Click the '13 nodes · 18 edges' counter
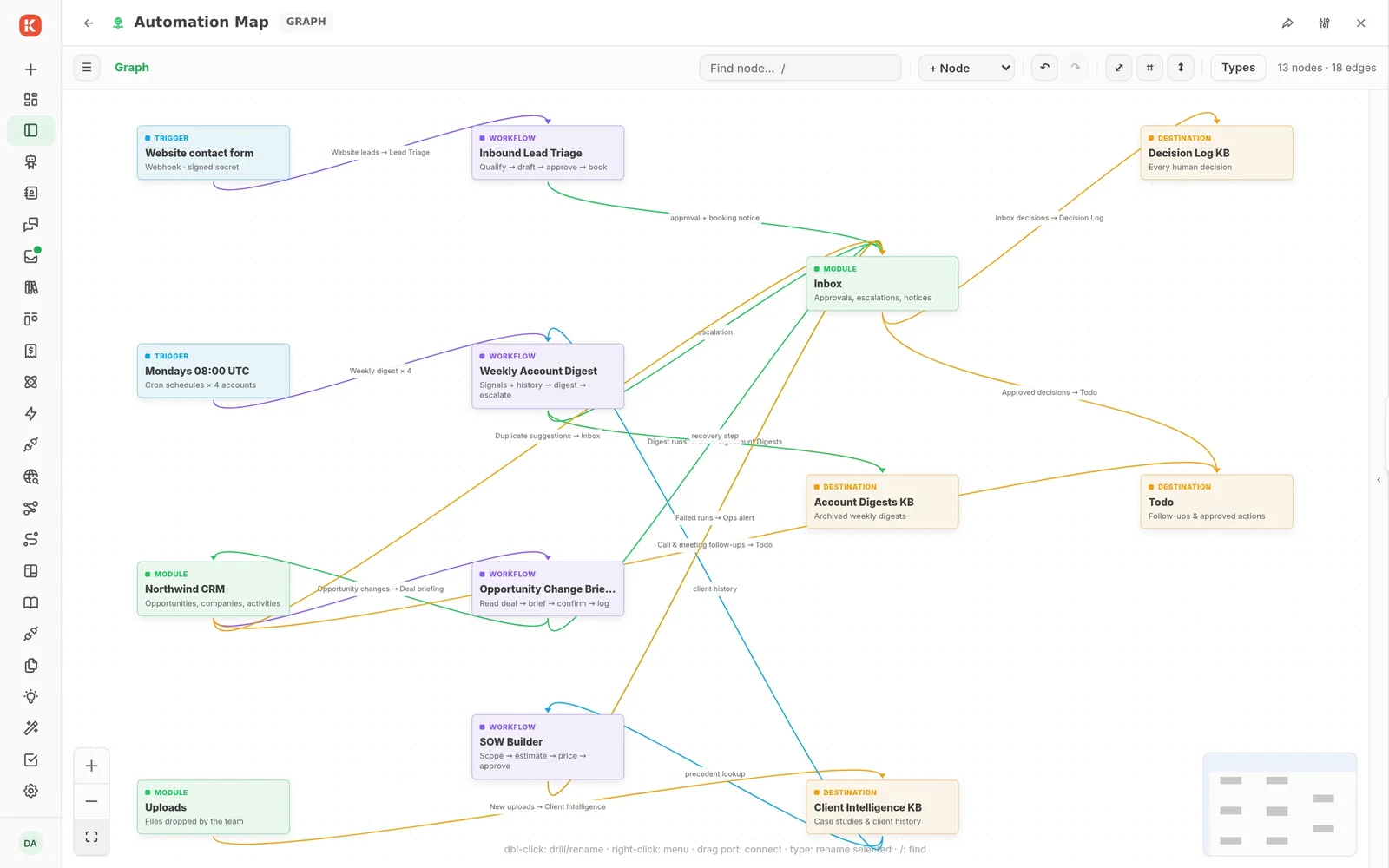The height and width of the screenshot is (868, 1389). [1326, 68]
